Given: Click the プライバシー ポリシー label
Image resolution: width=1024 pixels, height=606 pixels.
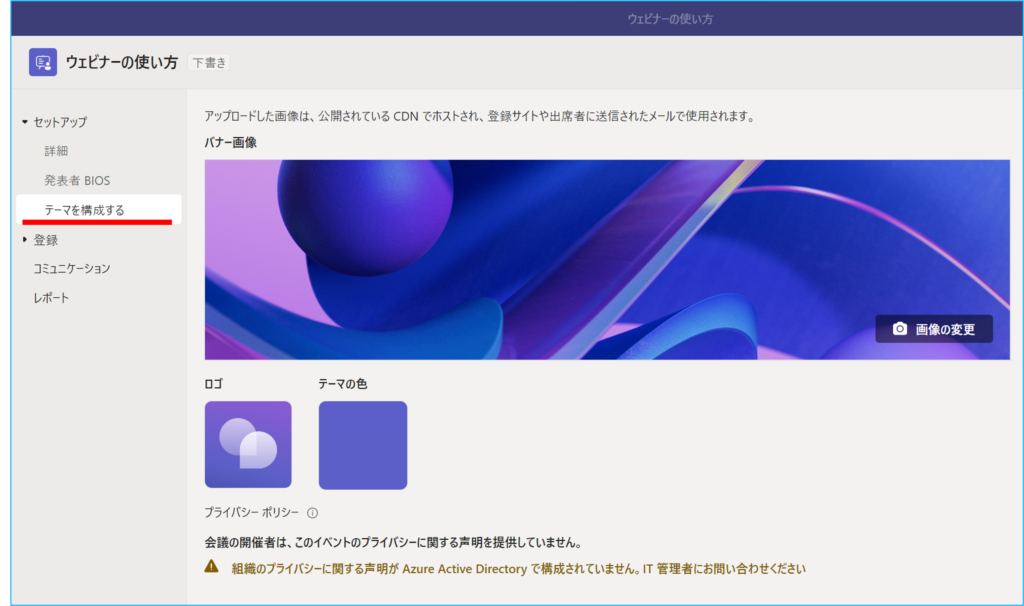Looking at the screenshot, I should [x=251, y=513].
